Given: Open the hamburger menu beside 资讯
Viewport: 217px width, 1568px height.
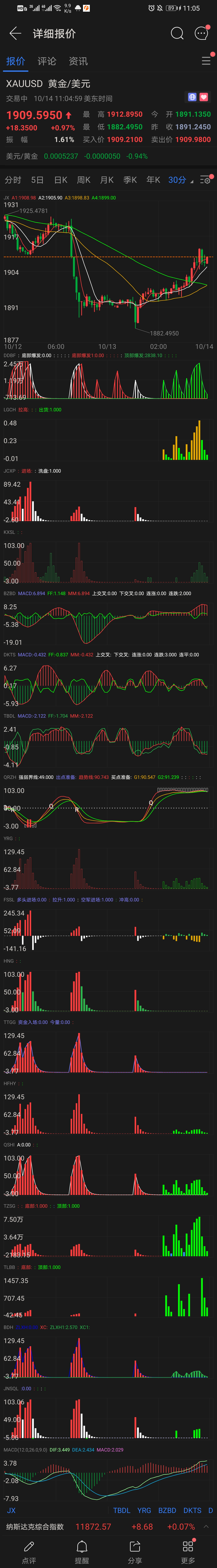Looking at the screenshot, I should 206,61.
